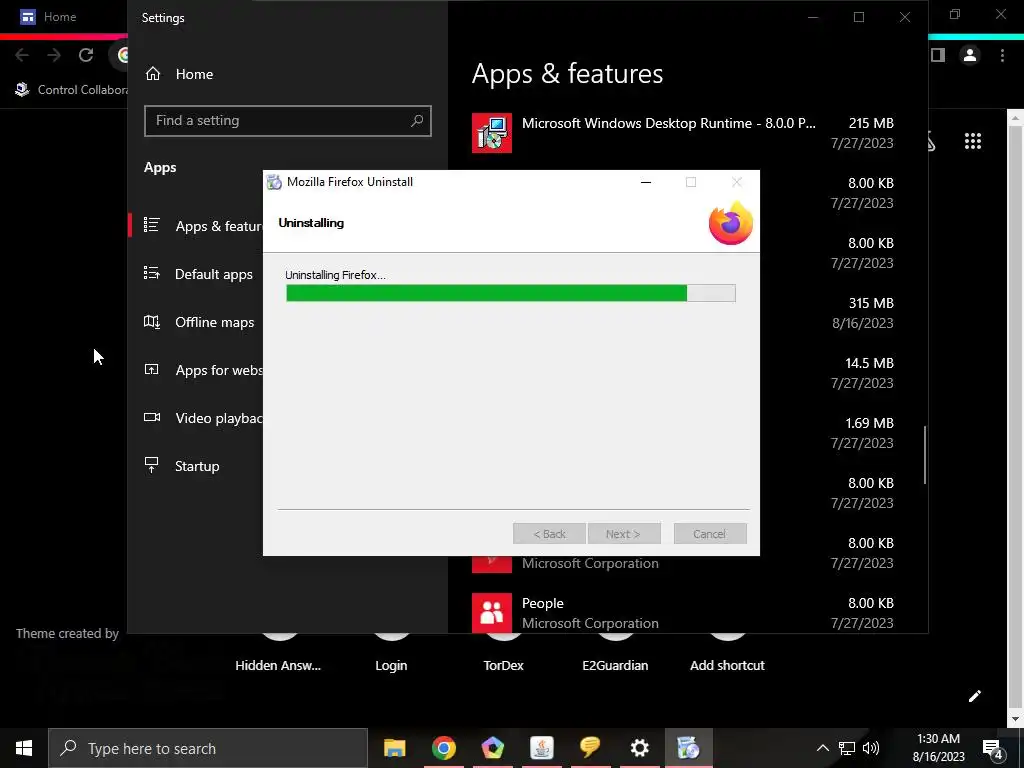Open the yellow chat bubble taskbar app
The height and width of the screenshot is (768, 1024).
tap(590, 748)
